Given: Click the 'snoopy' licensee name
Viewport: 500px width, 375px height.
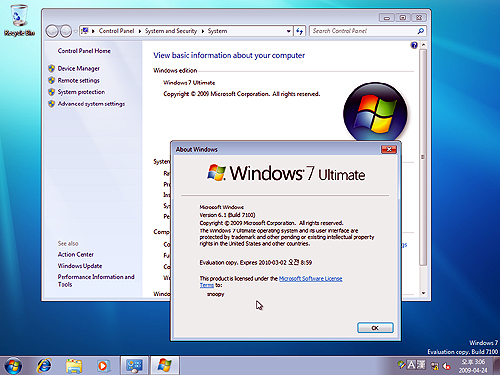Looking at the screenshot, I should coord(216,294).
